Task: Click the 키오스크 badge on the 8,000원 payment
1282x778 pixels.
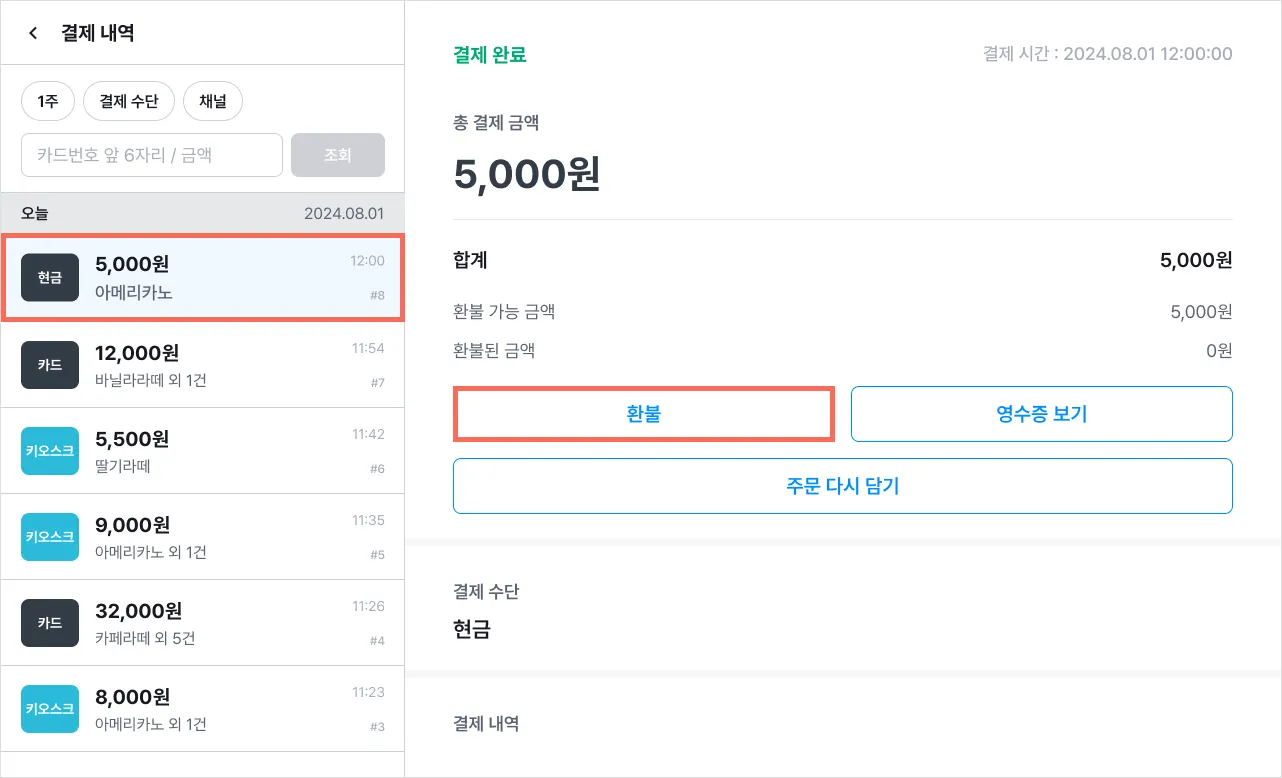Action: coord(50,709)
